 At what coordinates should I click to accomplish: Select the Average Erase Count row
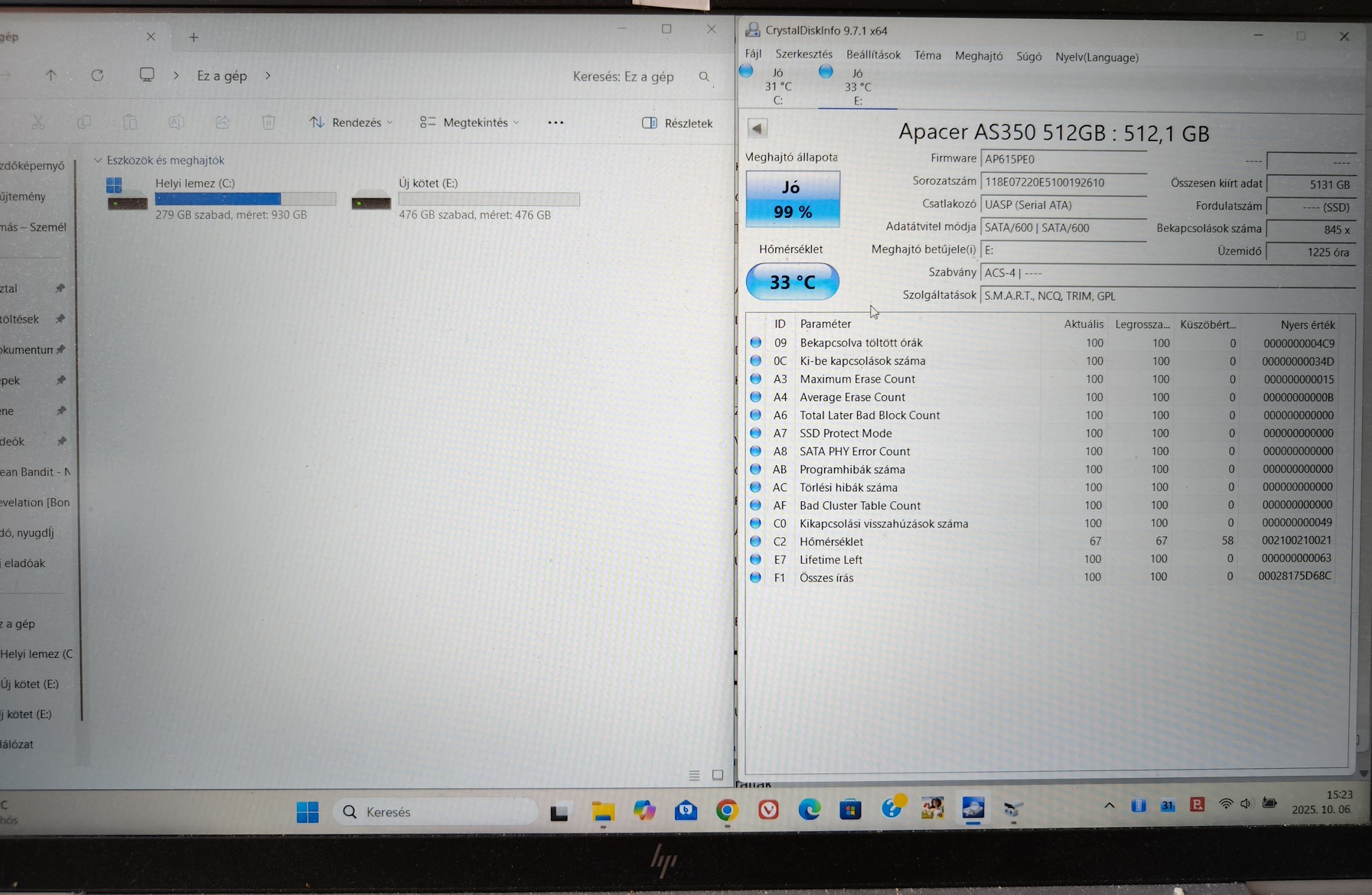[x=1043, y=397]
